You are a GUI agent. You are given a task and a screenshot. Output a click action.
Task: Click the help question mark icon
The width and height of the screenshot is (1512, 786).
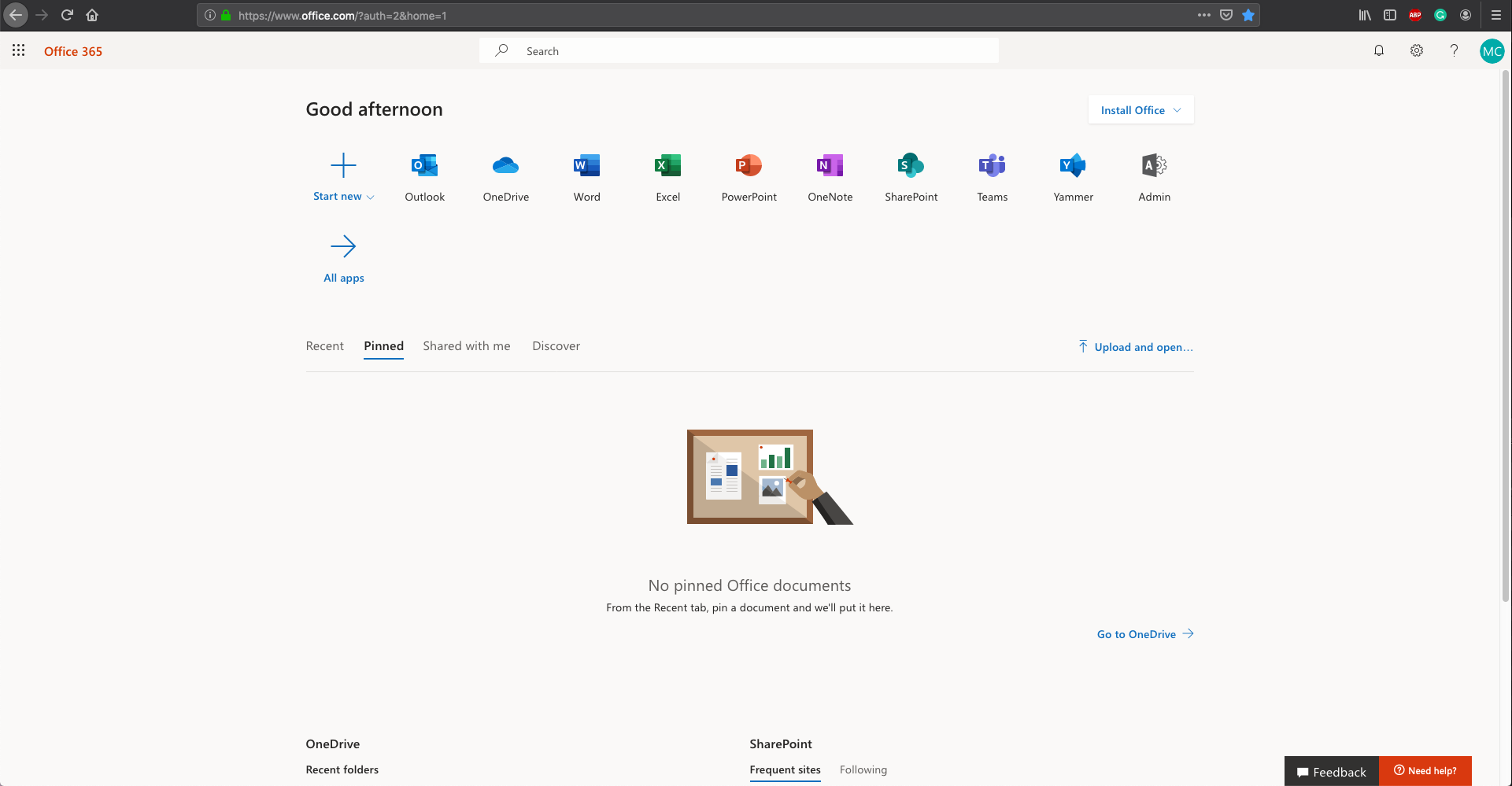(x=1454, y=50)
